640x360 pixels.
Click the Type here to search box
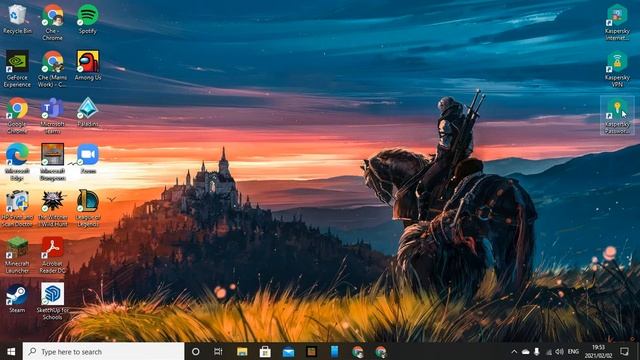tap(103, 351)
